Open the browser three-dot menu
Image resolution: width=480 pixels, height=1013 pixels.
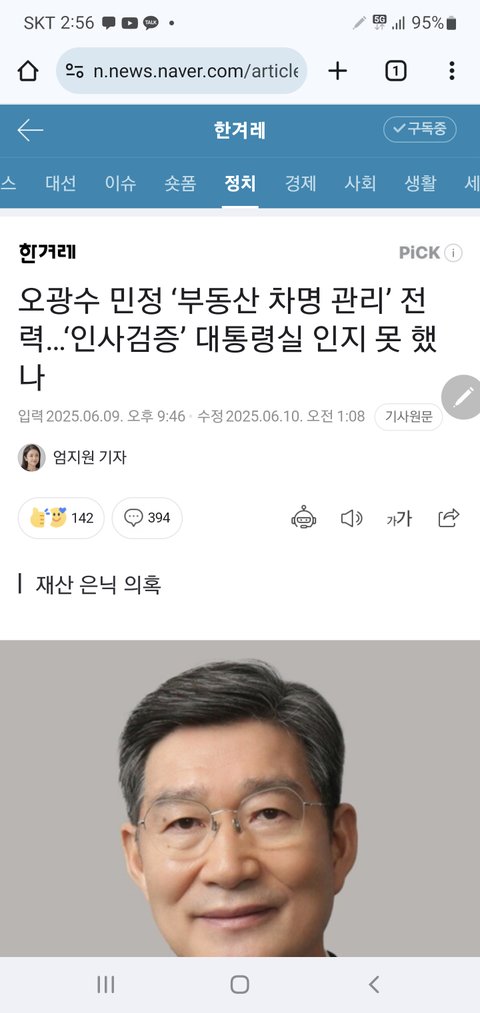[x=452, y=70]
